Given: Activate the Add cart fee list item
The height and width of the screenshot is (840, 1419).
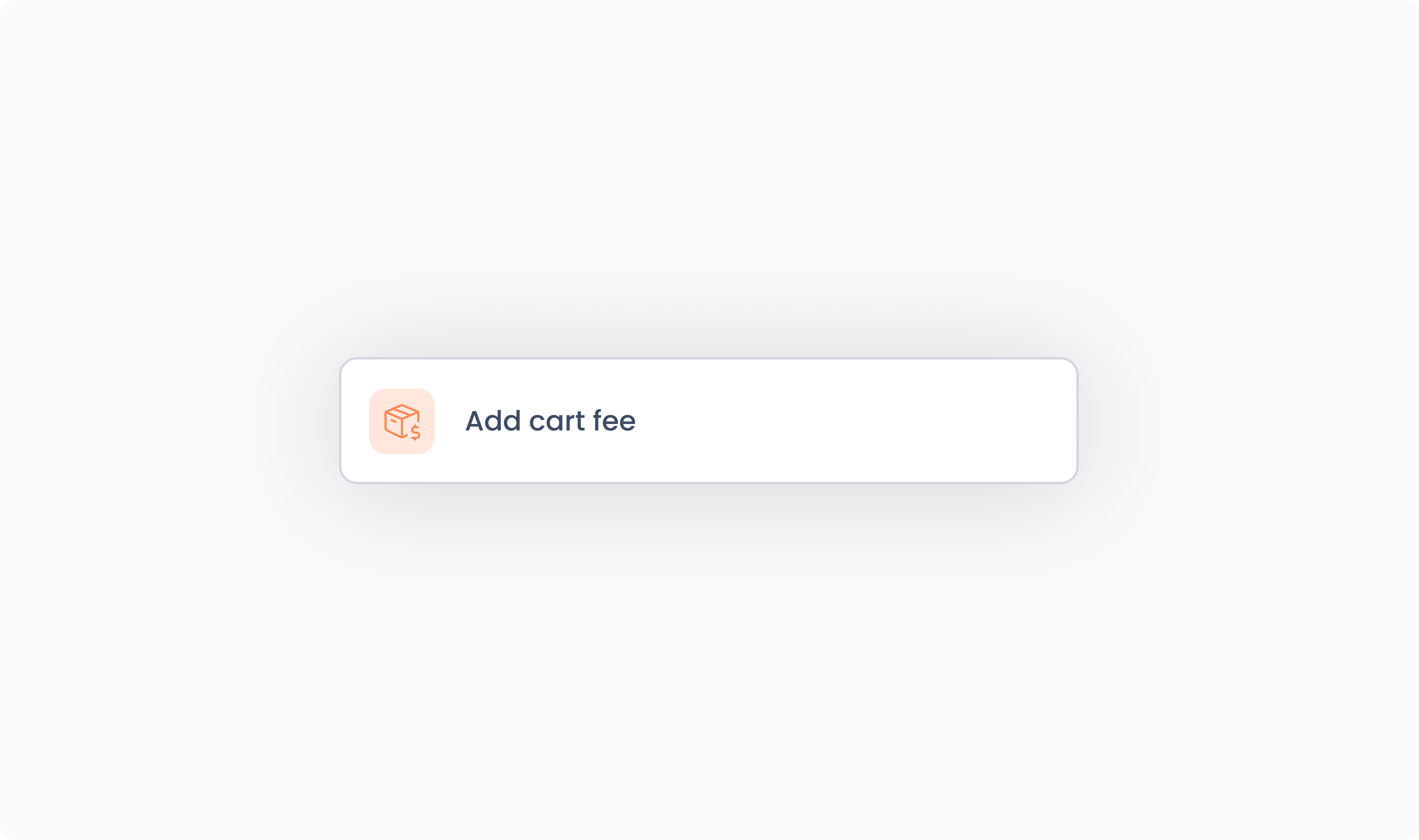Looking at the screenshot, I should tap(709, 421).
